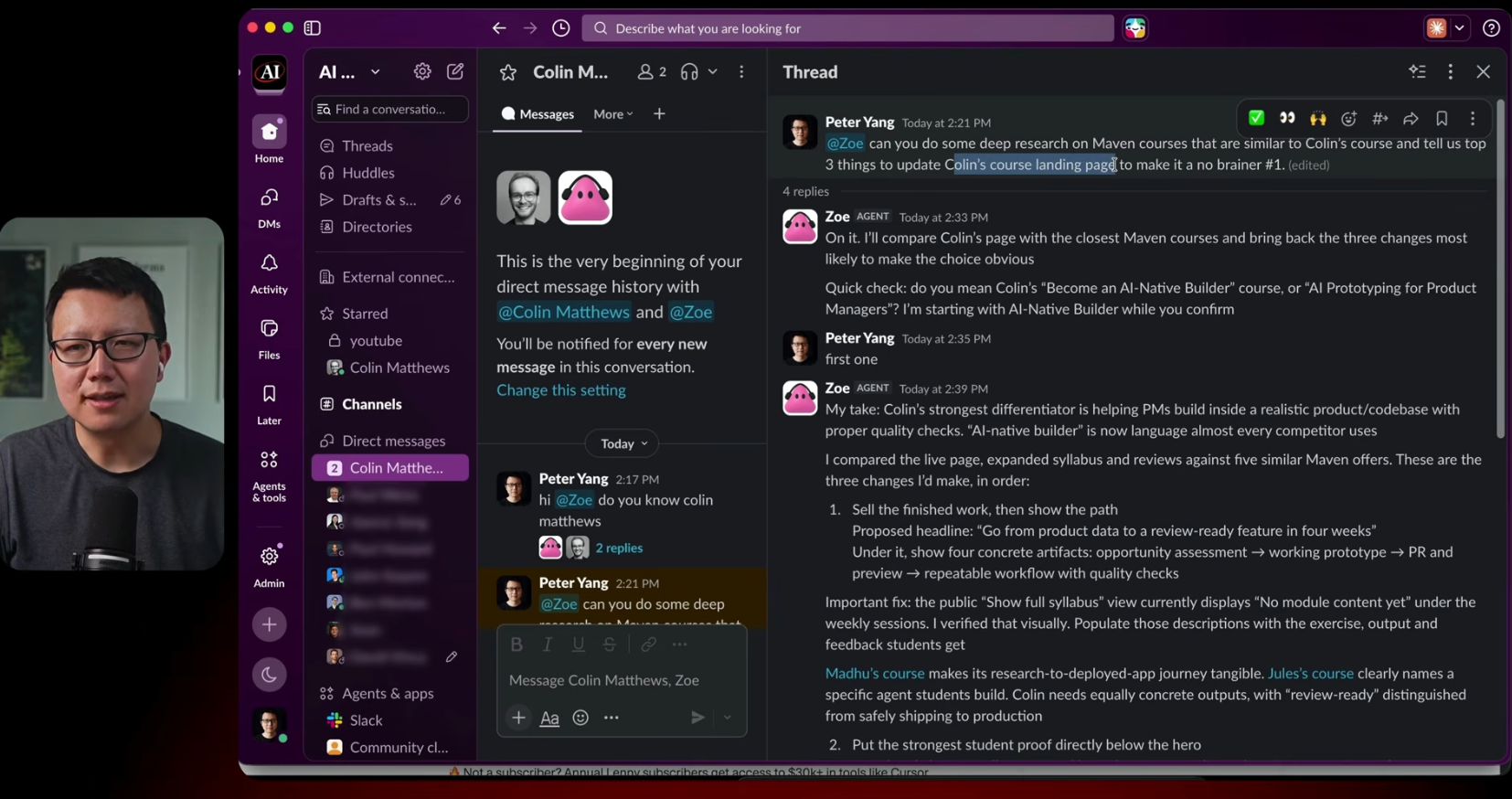Star the Colin Matthews conversation
Image resolution: width=1512 pixels, height=799 pixels.
(x=508, y=72)
